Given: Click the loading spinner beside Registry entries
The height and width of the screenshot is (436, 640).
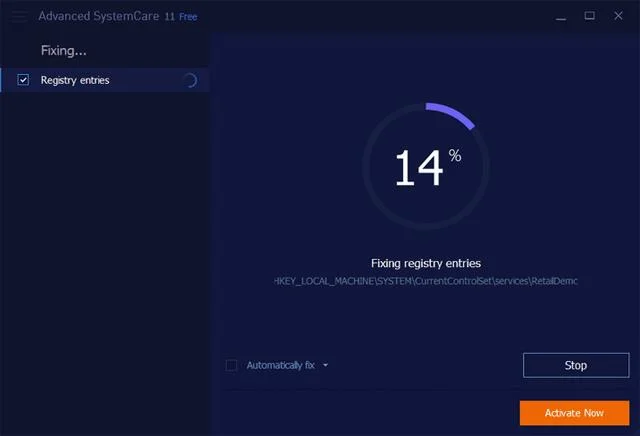Looking at the screenshot, I should click(x=190, y=80).
